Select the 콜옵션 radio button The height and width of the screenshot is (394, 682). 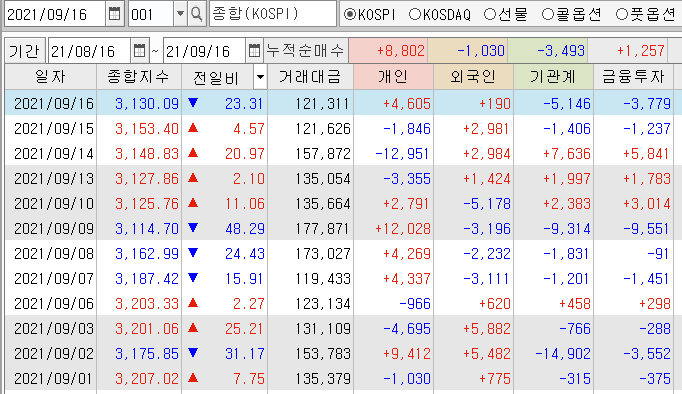click(x=548, y=14)
